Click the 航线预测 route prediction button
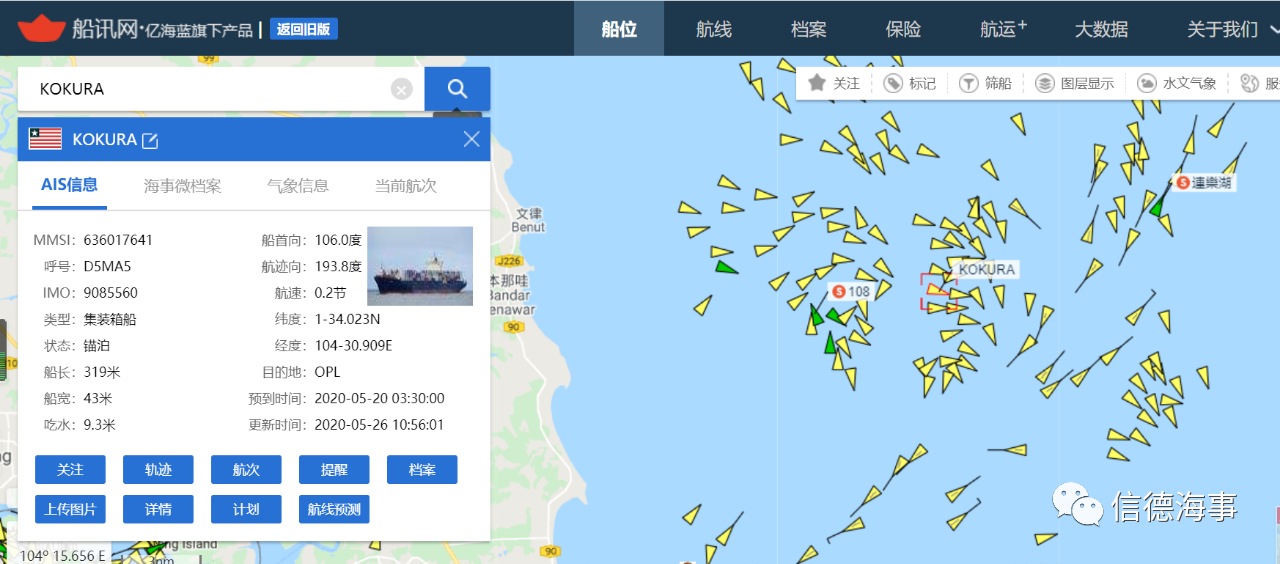Screen dimensions: 1280x564 (334, 509)
